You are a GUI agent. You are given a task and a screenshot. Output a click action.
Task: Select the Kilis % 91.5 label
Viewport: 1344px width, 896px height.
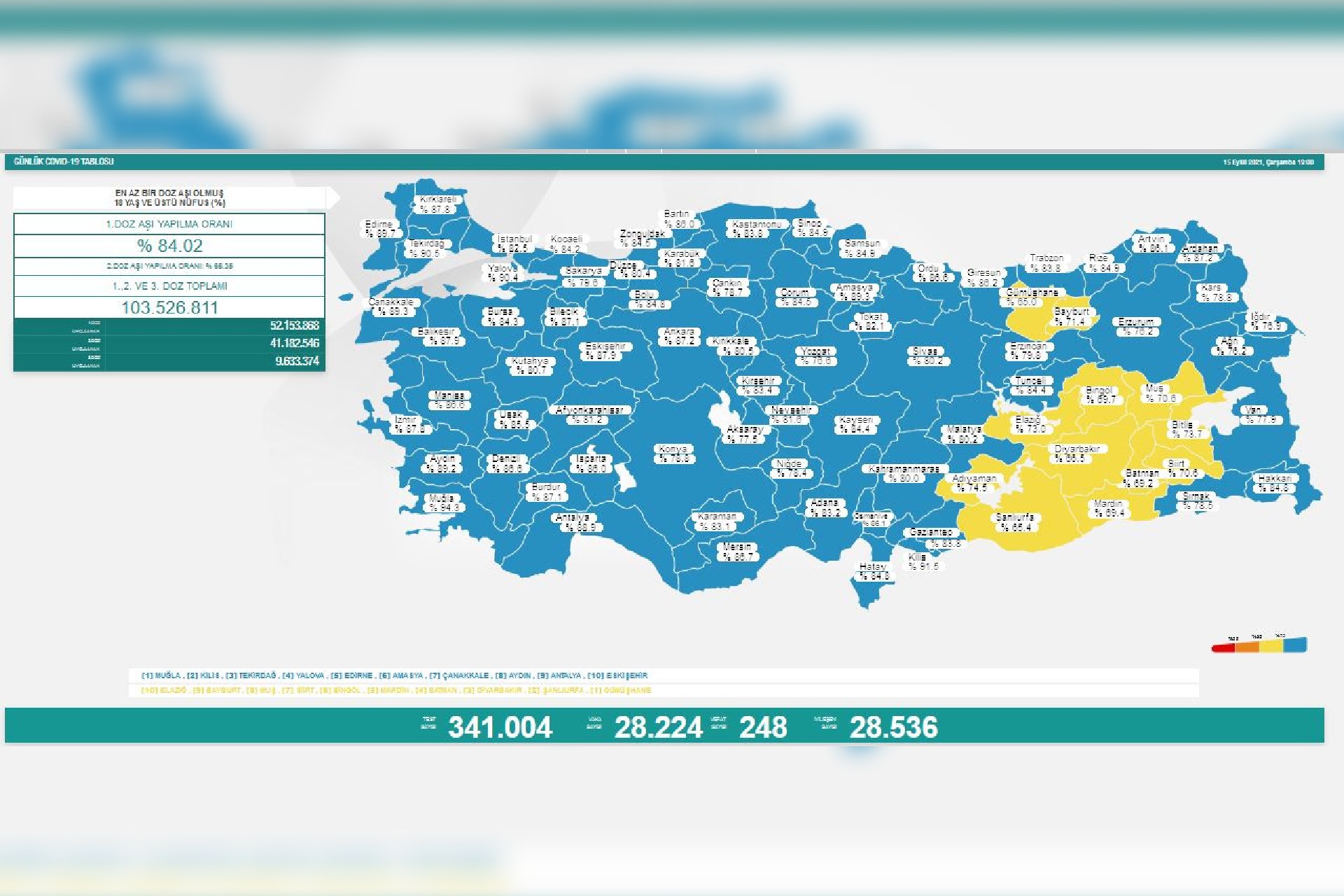[923, 561]
